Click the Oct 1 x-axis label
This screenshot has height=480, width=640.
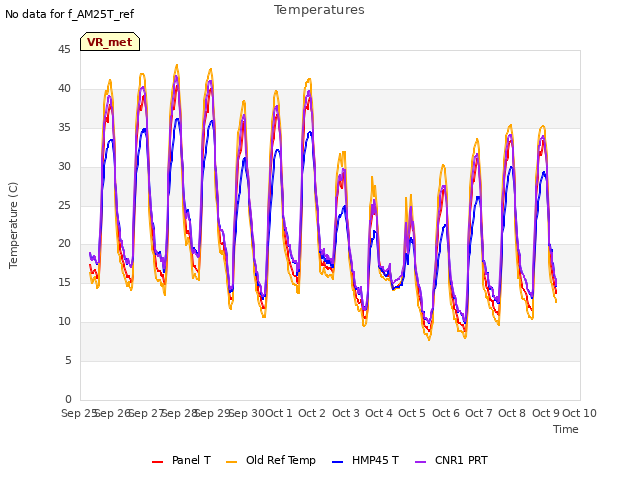[279, 413]
